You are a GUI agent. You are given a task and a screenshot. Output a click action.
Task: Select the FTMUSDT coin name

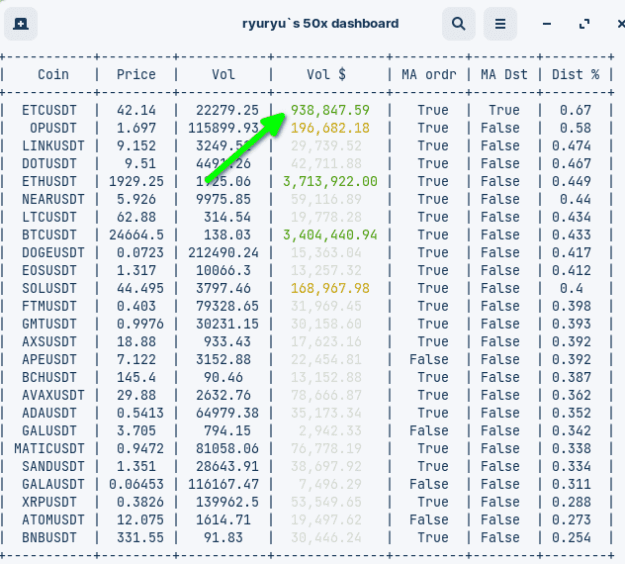(49, 306)
